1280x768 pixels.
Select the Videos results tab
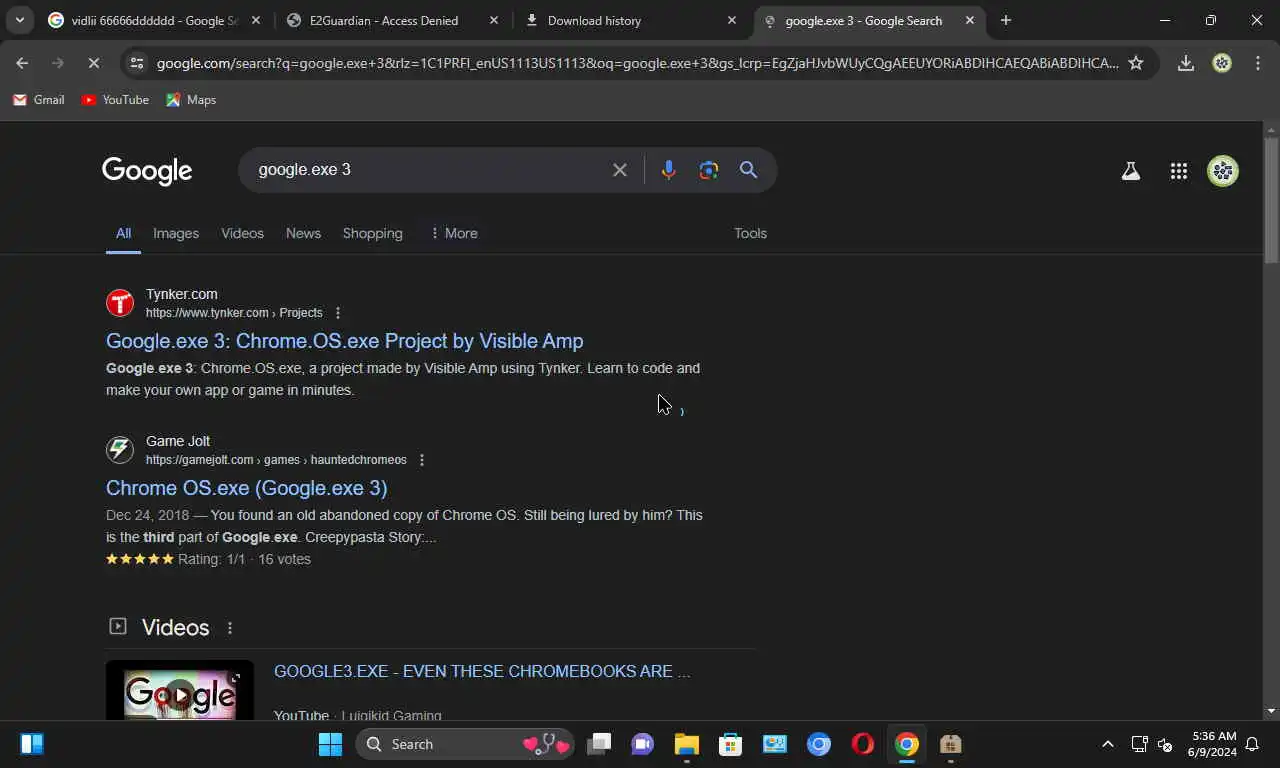click(242, 233)
